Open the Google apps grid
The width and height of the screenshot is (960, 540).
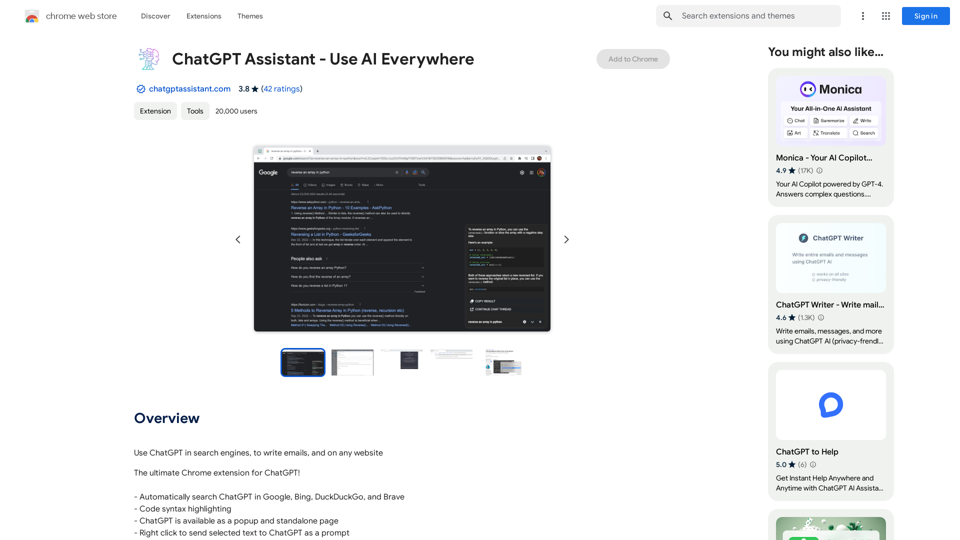tap(886, 16)
